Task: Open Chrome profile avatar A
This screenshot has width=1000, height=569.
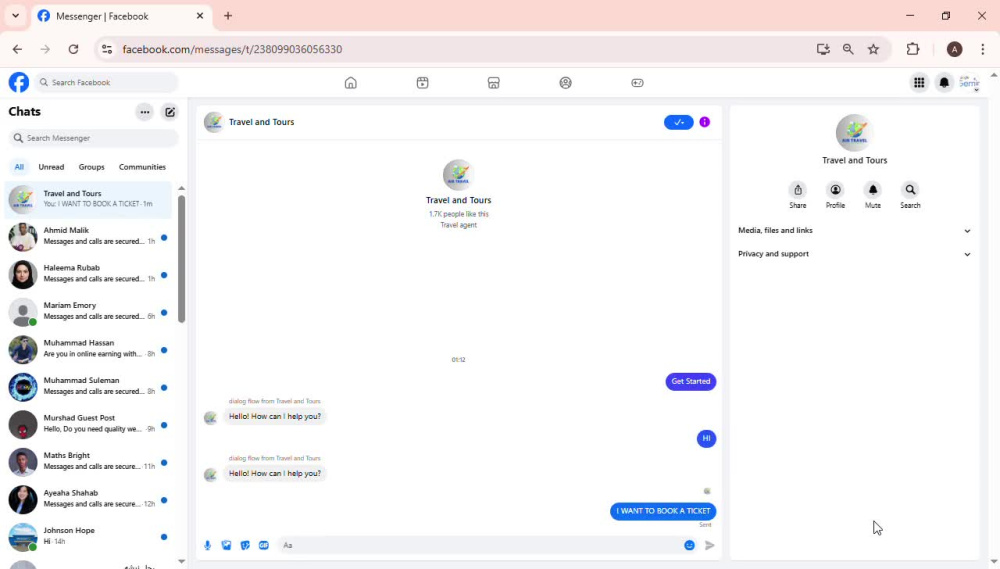Action: point(954,49)
